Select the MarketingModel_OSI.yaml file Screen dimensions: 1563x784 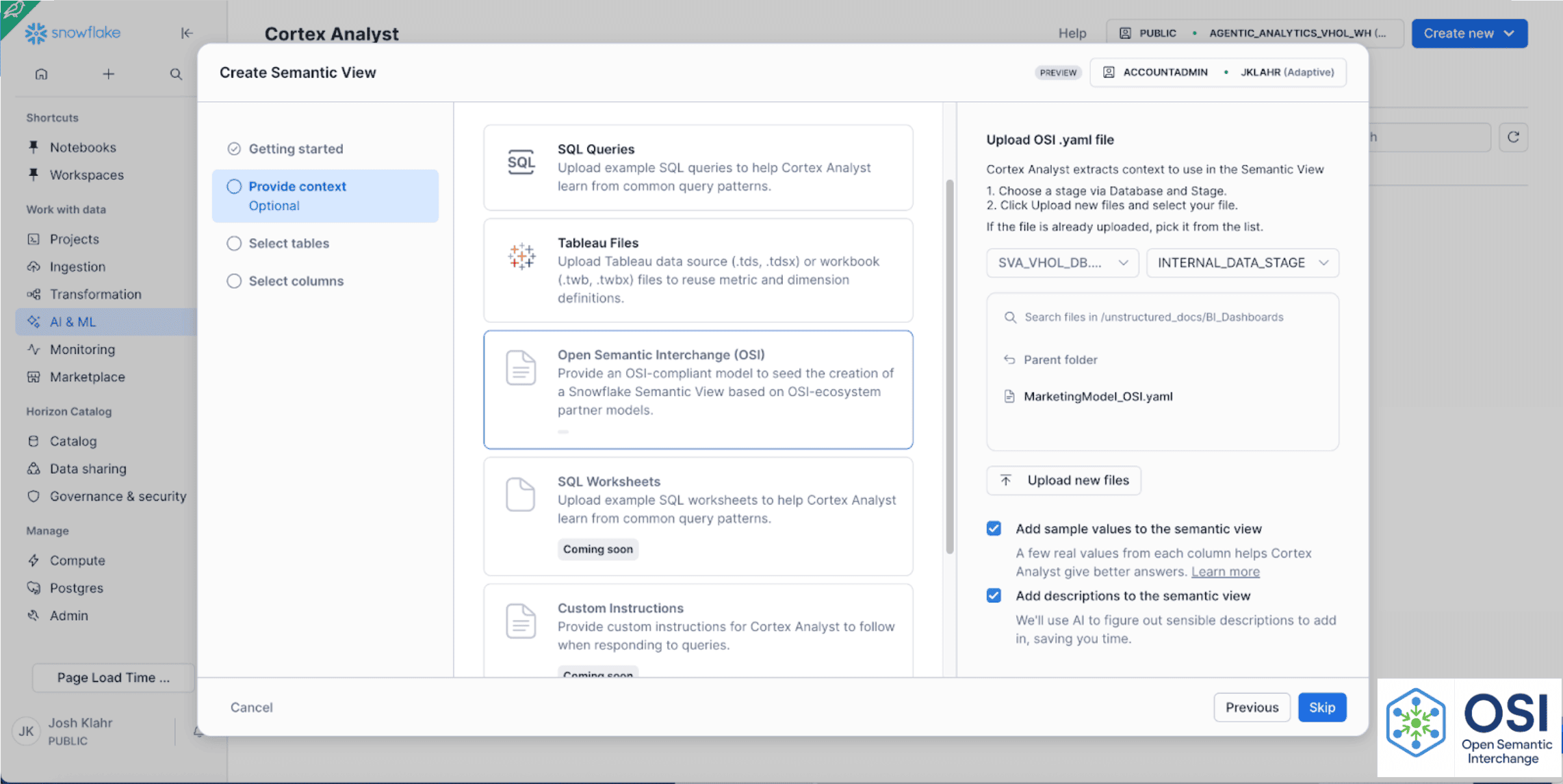pos(1098,396)
